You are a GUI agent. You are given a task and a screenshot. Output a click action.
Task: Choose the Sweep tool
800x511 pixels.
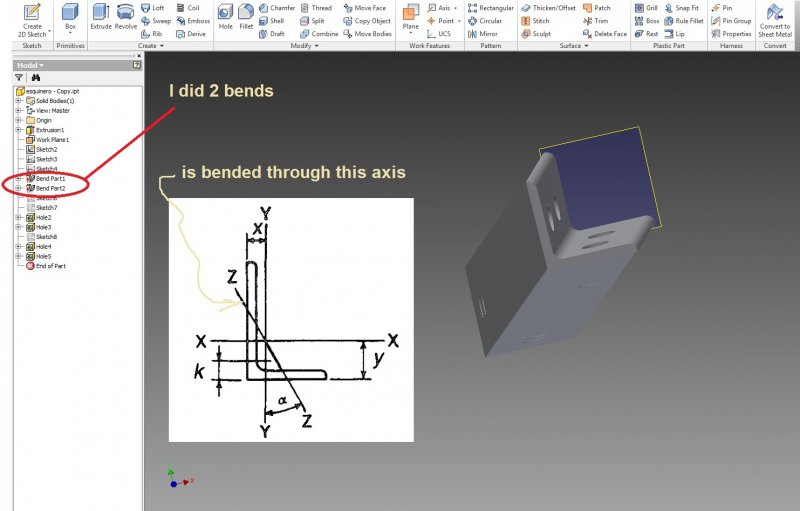coord(156,21)
